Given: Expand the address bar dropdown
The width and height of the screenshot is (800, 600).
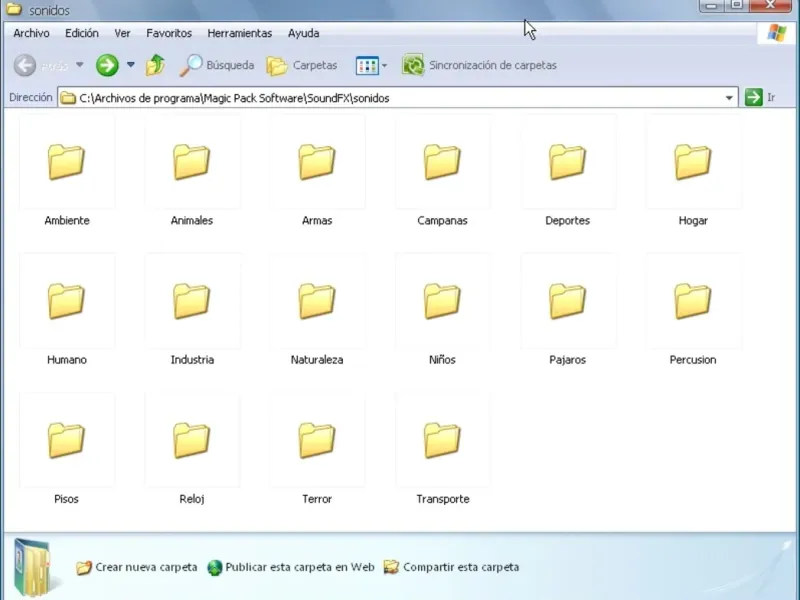Looking at the screenshot, I should coord(729,98).
